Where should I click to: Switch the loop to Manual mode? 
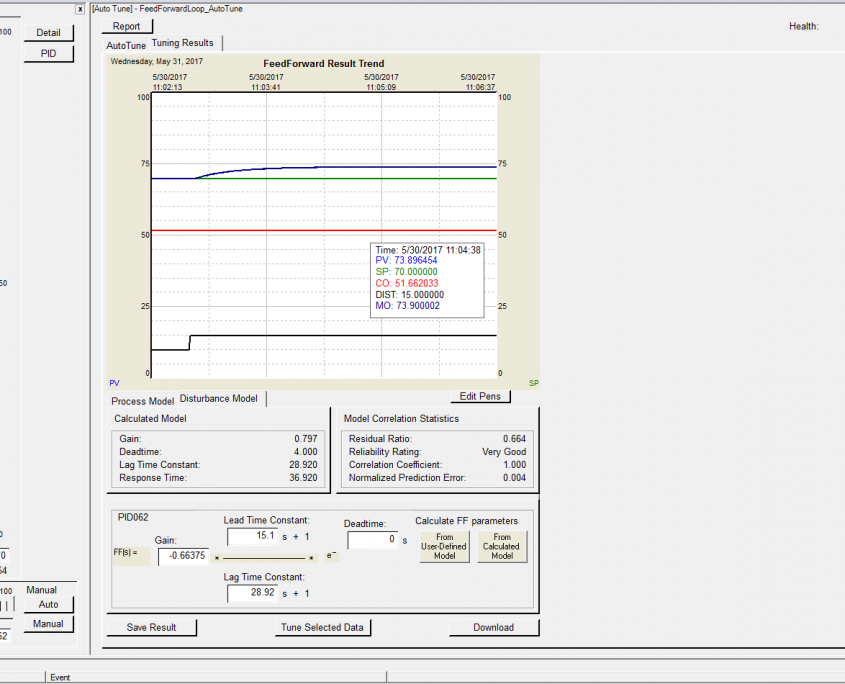[x=48, y=623]
